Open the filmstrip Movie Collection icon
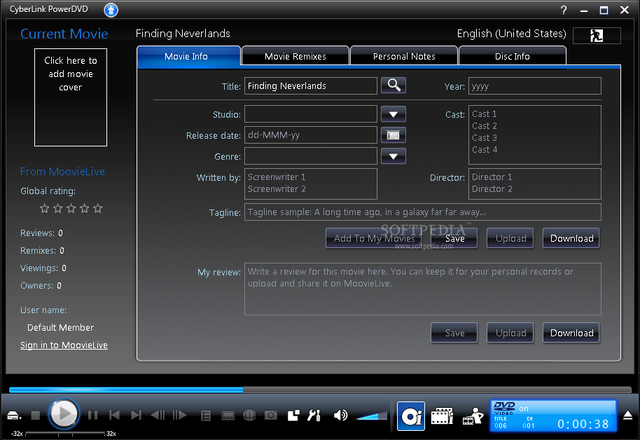640x440 pixels. tap(442, 416)
